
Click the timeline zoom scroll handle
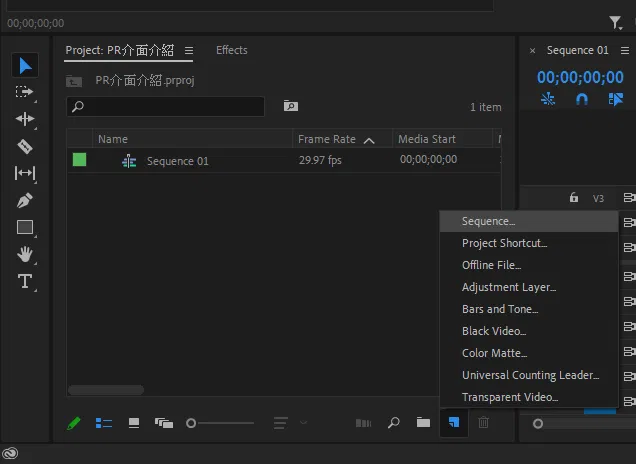[538, 424]
